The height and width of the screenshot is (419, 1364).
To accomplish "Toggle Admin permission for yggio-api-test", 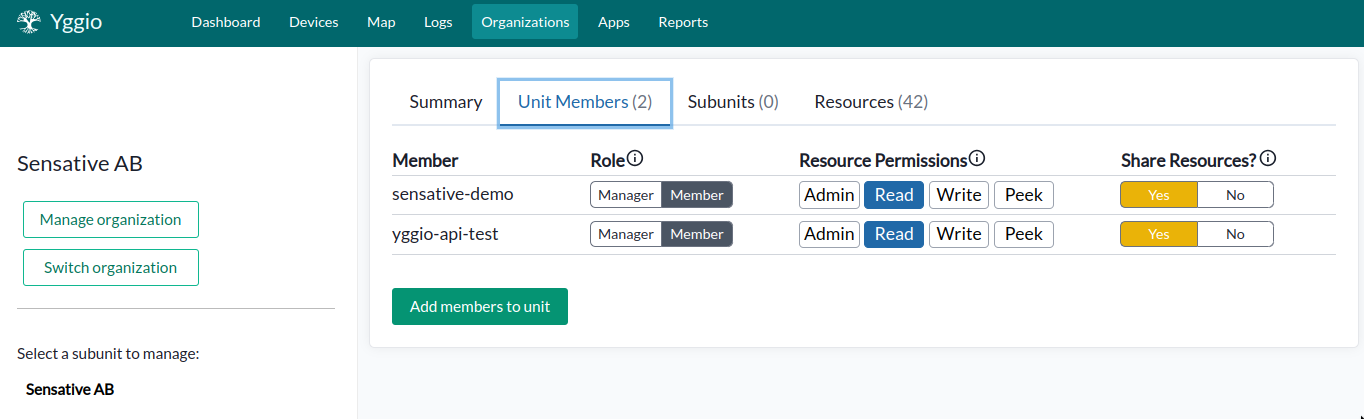I will pyautogui.click(x=830, y=234).
